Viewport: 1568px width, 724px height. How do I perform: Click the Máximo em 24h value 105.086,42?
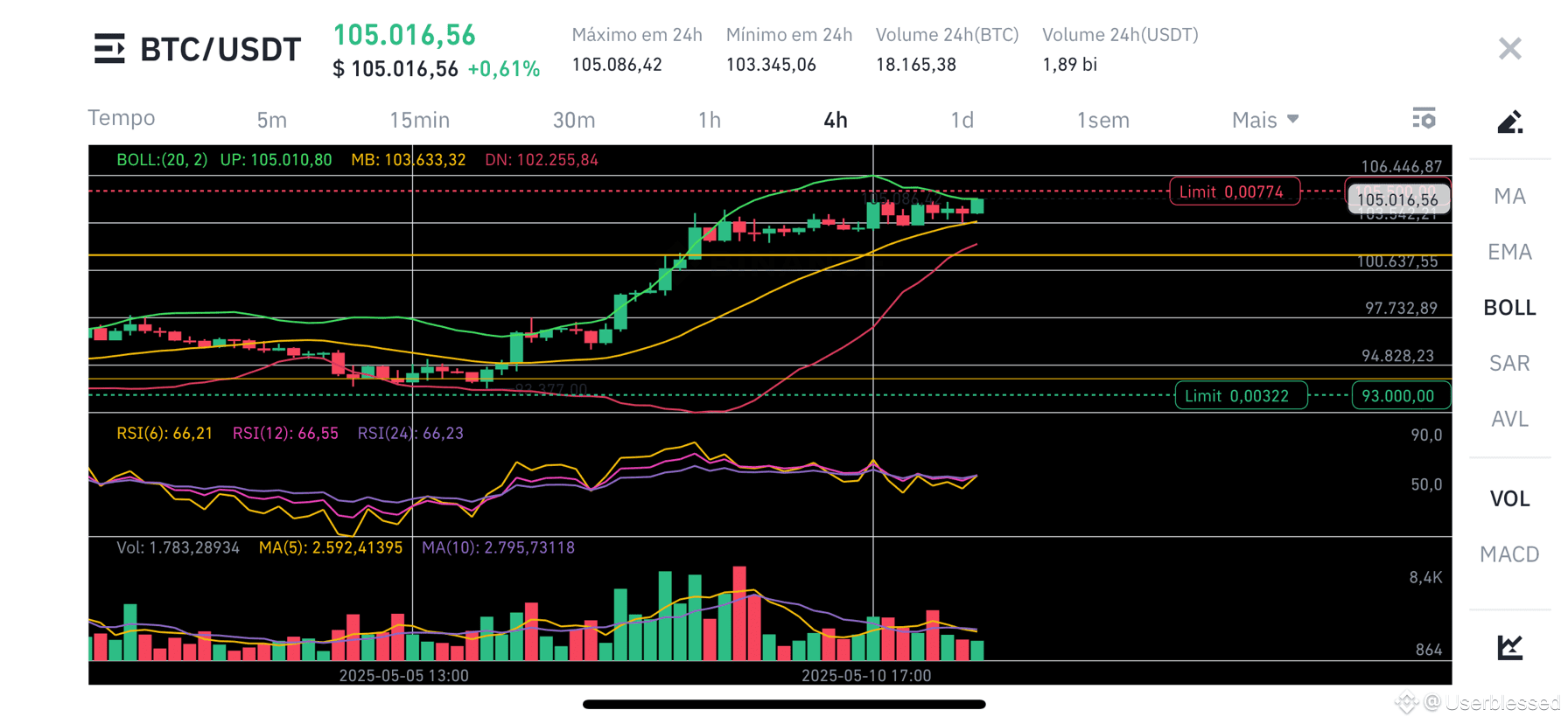pyautogui.click(x=617, y=65)
